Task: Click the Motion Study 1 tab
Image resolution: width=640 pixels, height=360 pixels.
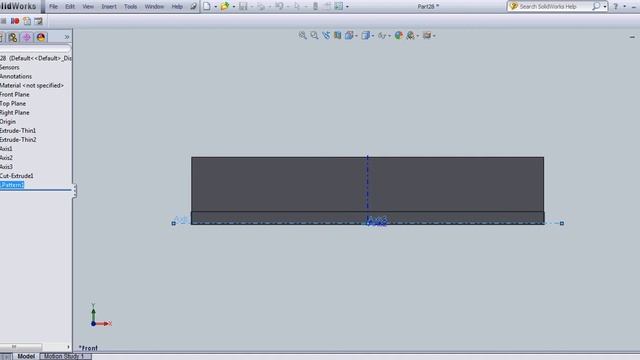Action: (65, 356)
